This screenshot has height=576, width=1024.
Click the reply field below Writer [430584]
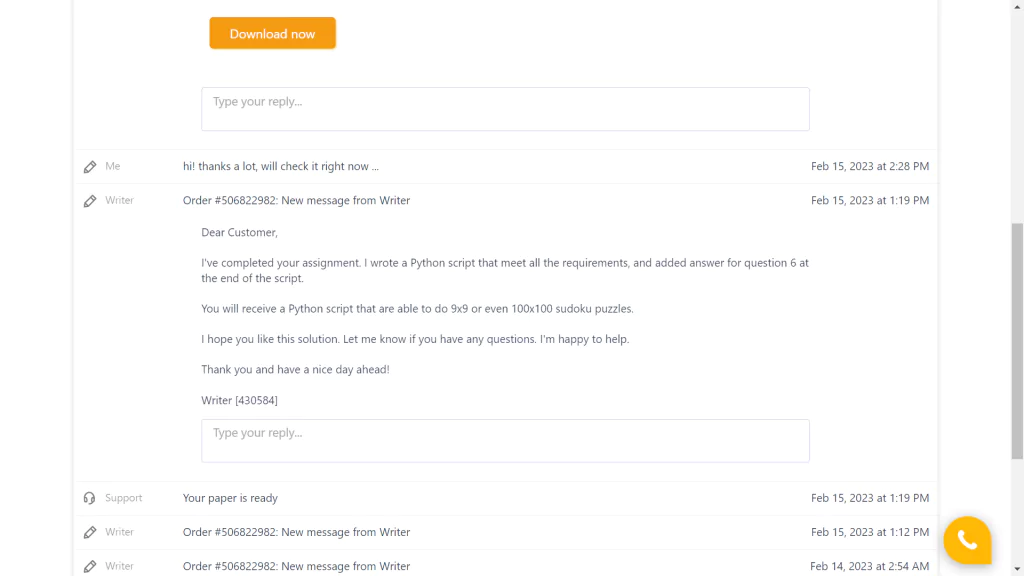click(505, 441)
